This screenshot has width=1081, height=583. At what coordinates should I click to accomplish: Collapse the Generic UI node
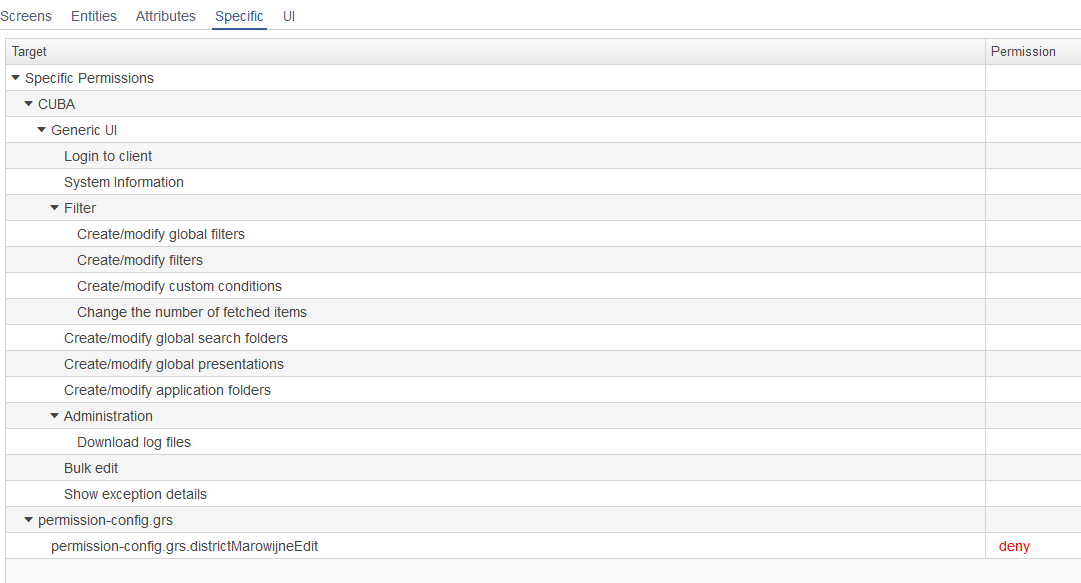pos(41,130)
